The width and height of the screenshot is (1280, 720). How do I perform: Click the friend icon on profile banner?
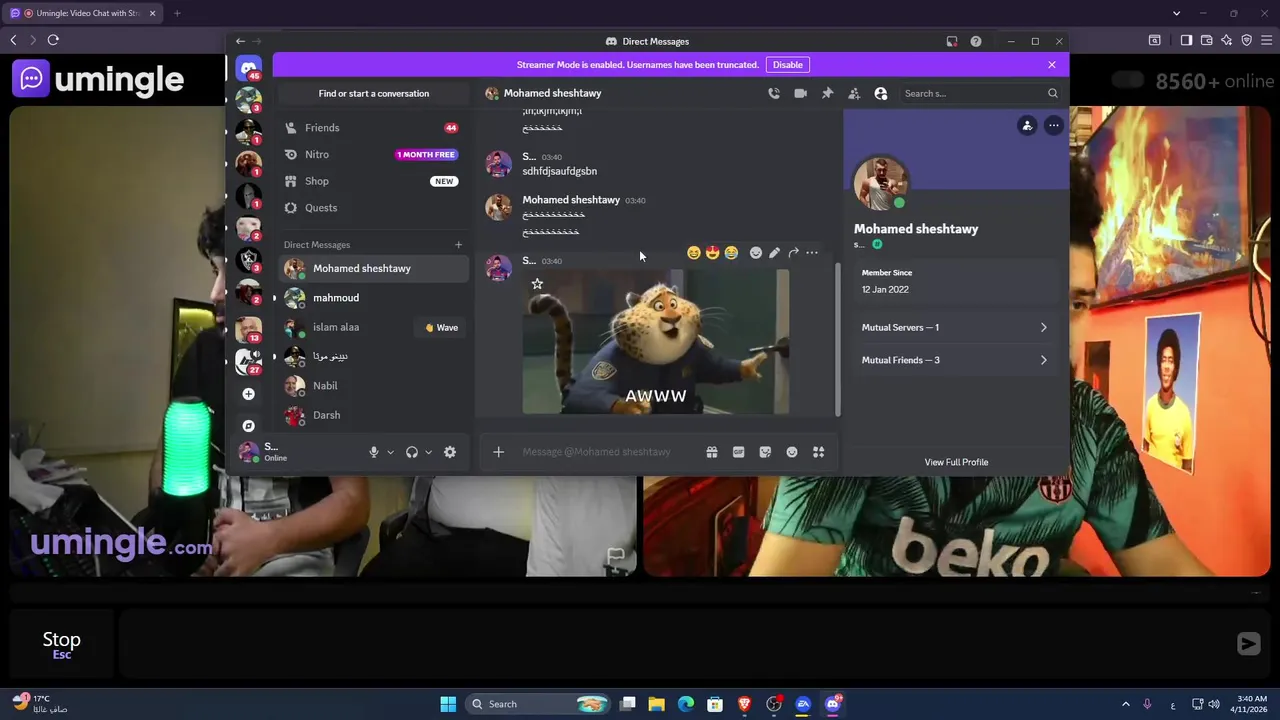[x=1027, y=125]
